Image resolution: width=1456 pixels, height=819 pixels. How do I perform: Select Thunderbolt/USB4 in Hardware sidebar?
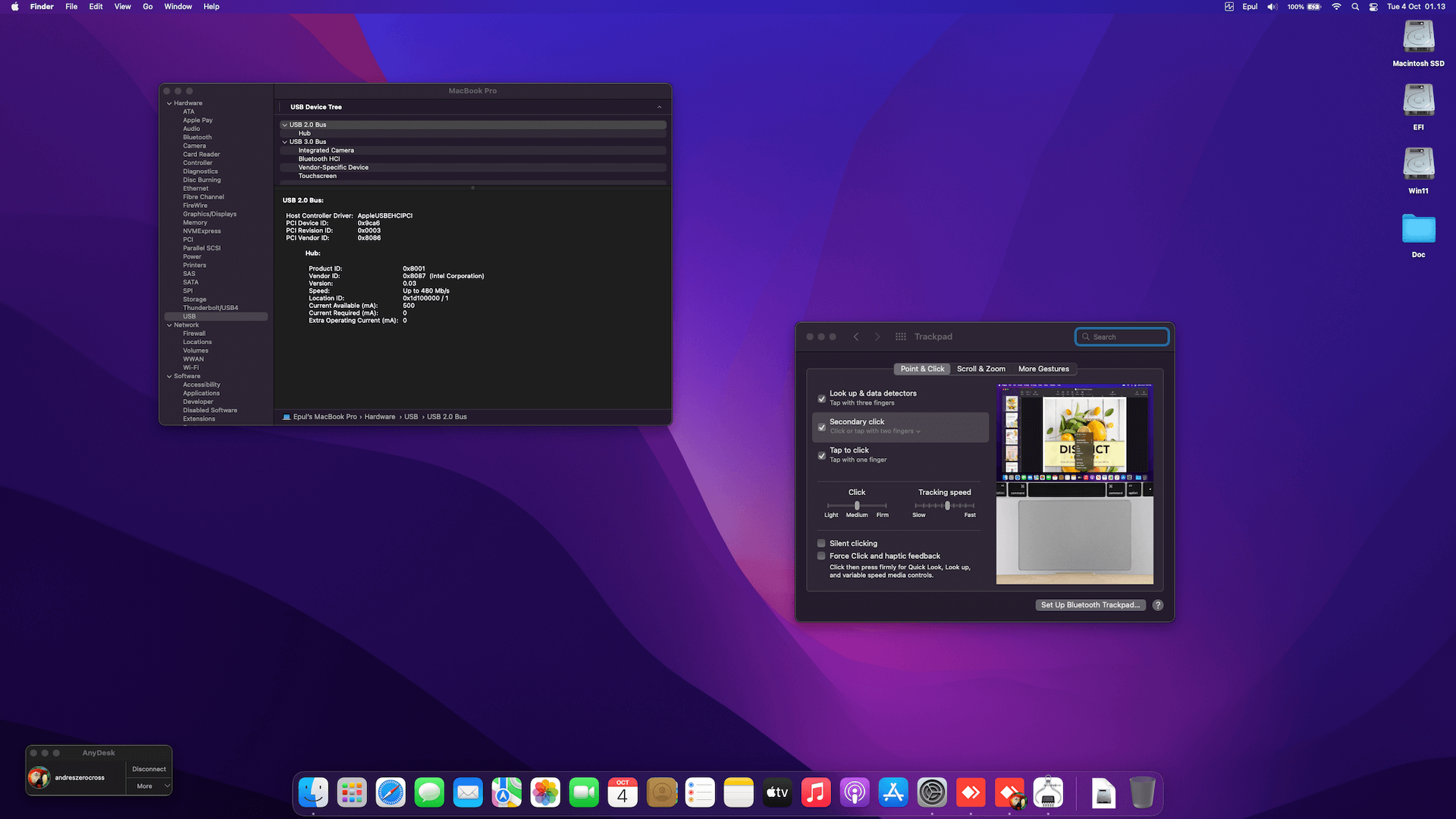click(x=210, y=308)
